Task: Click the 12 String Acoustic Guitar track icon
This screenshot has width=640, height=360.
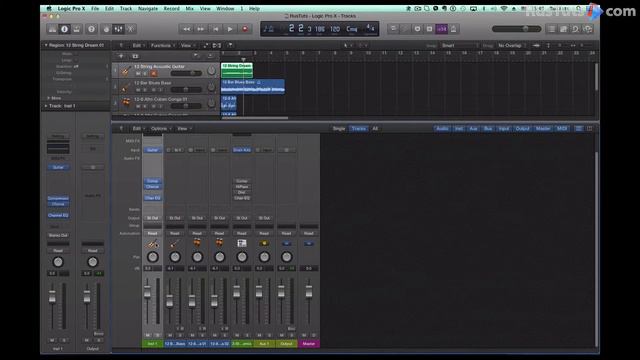Action: point(126,71)
